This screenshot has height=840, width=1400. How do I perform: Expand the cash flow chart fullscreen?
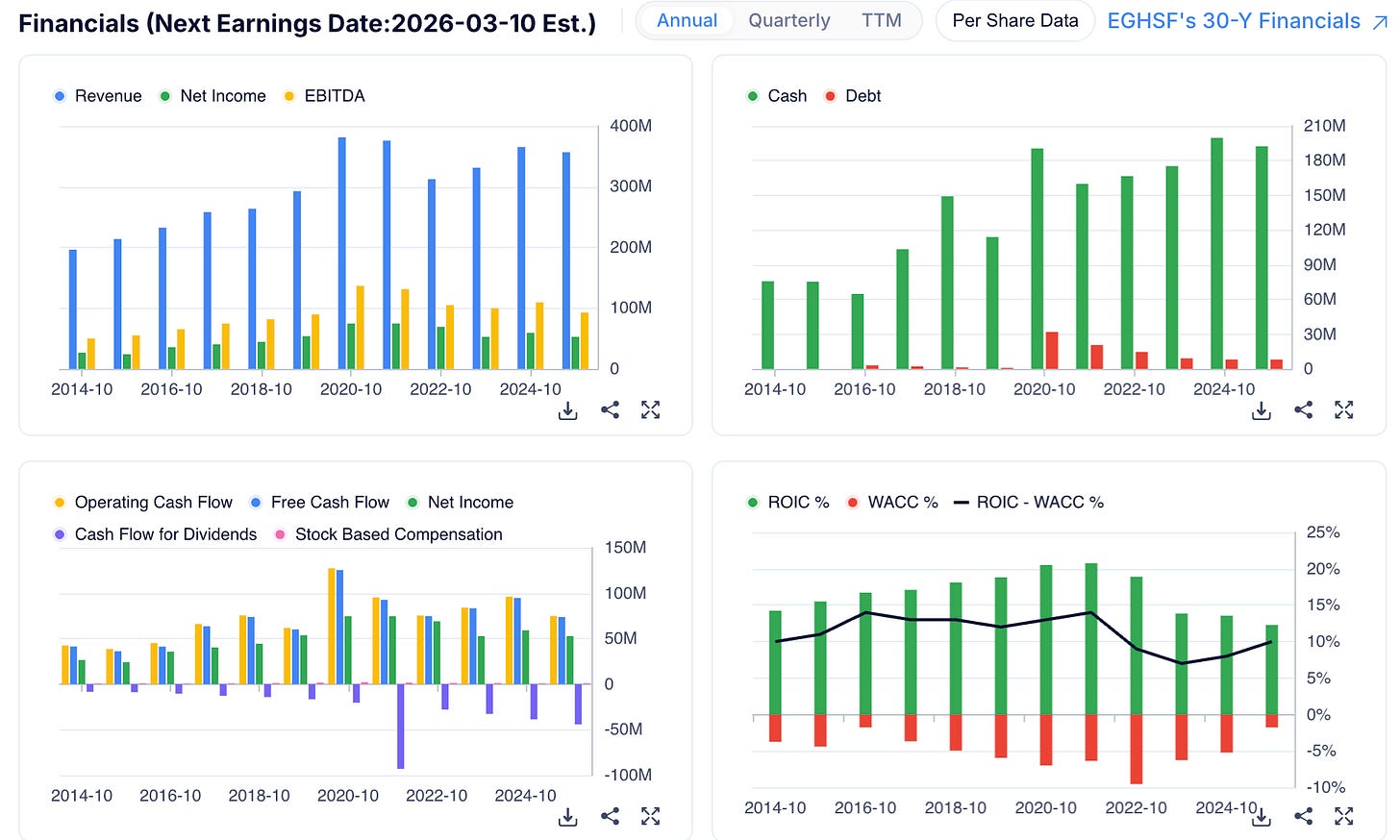point(651,817)
